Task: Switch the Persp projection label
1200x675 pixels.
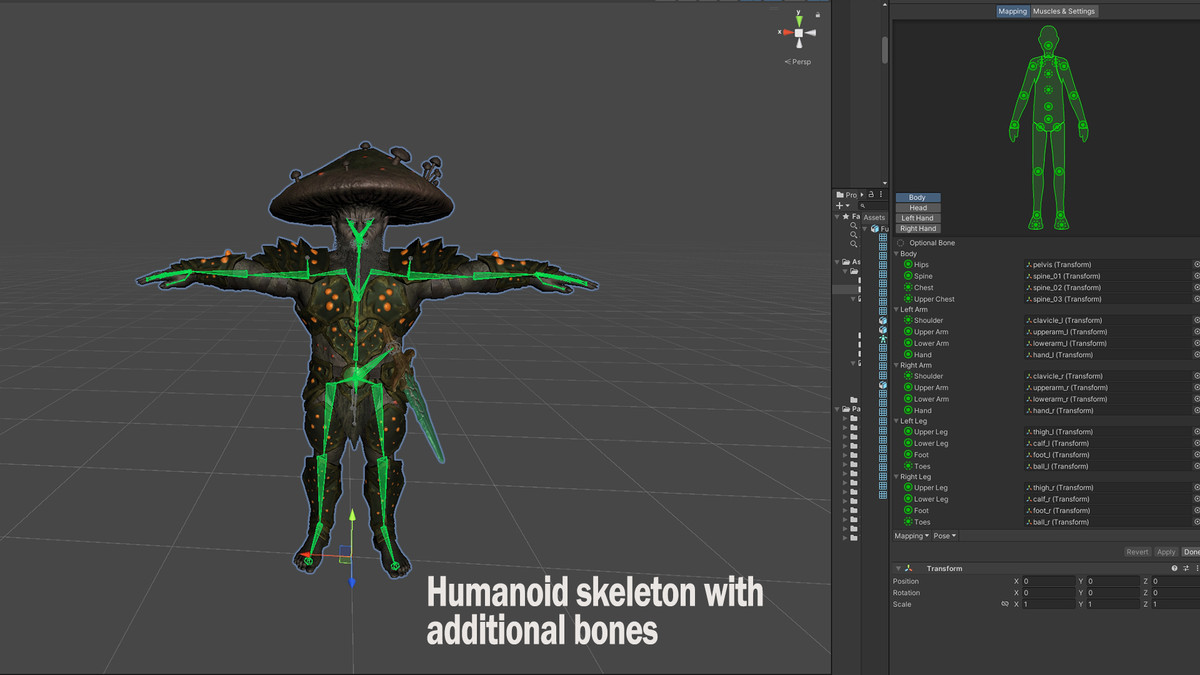Action: pyautogui.click(x=800, y=62)
